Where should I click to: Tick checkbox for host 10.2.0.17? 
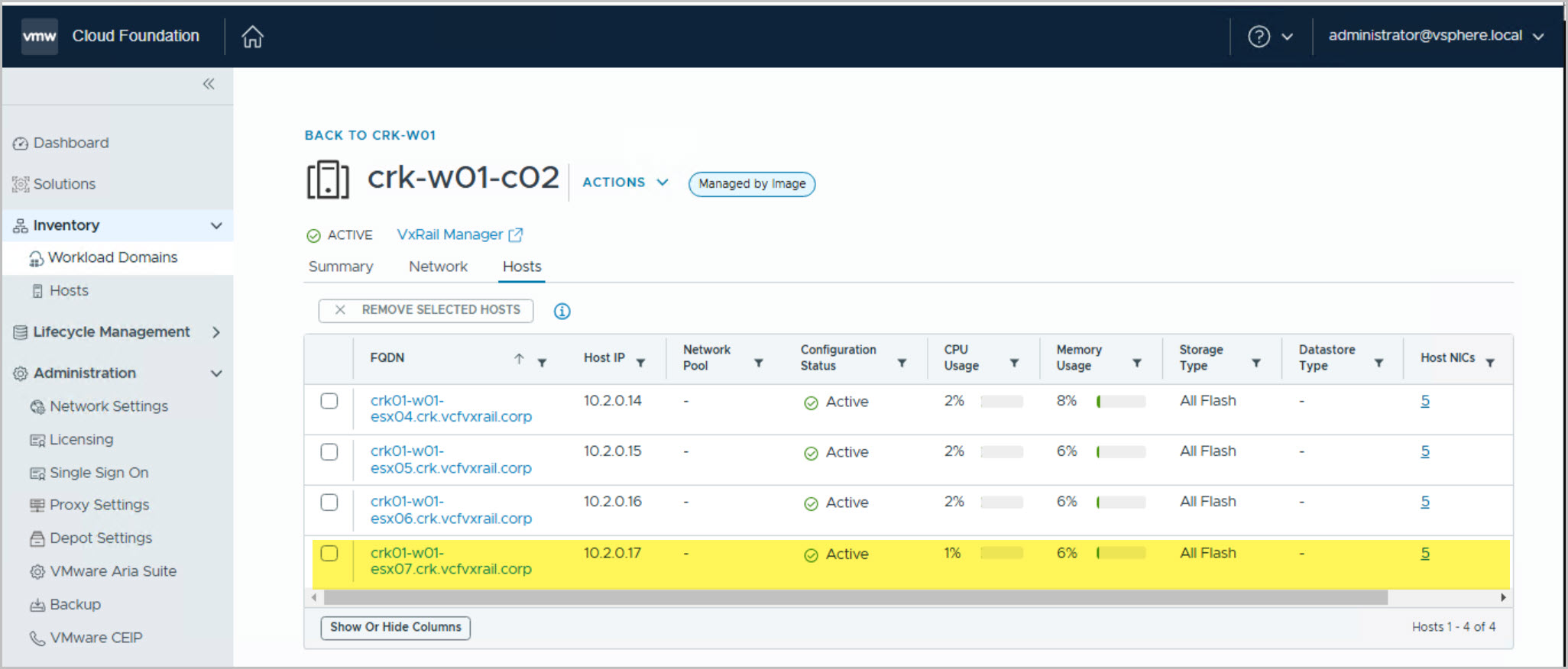tap(329, 554)
